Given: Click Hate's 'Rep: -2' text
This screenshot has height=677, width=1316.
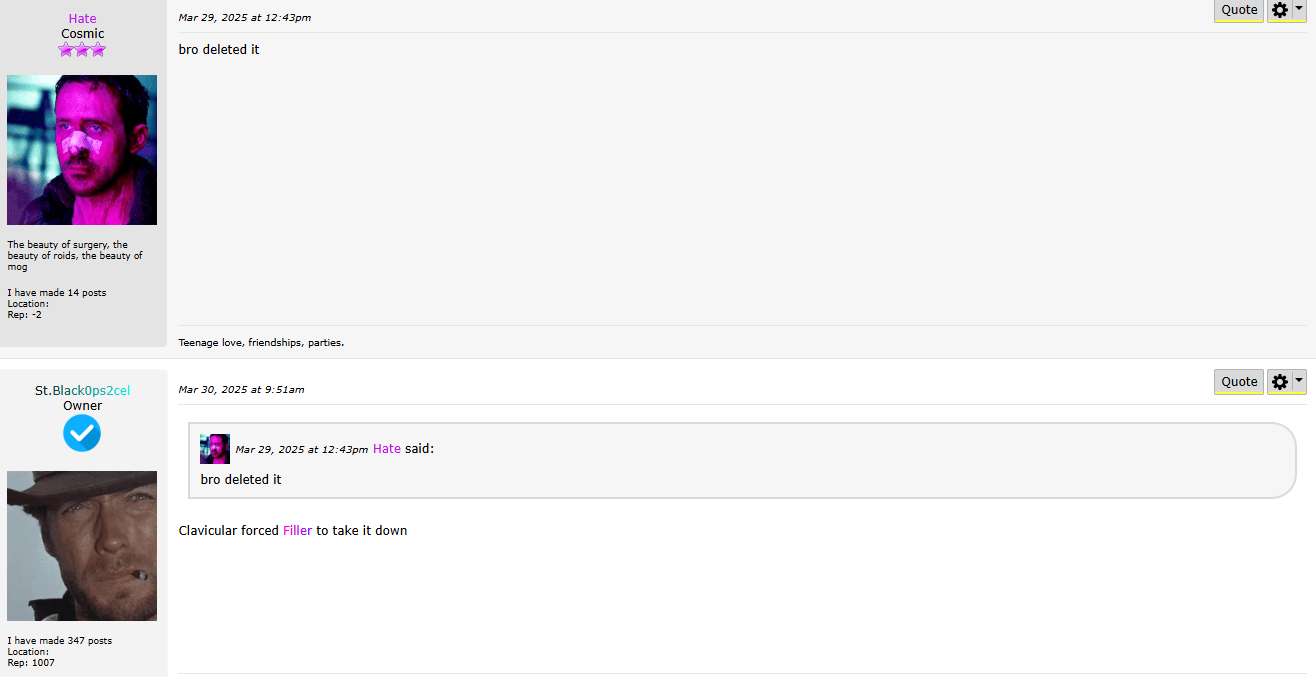Looking at the screenshot, I should click(x=25, y=315).
